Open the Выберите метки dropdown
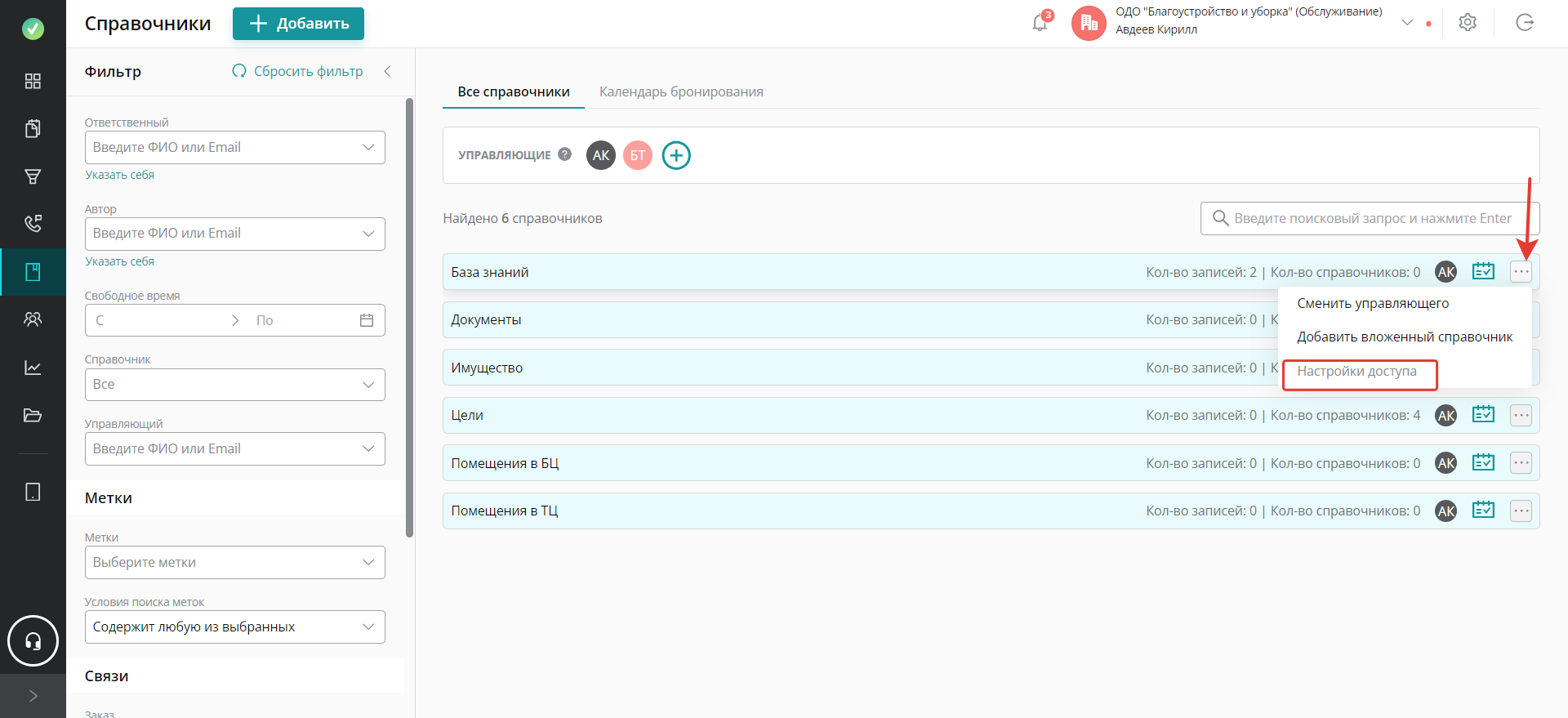This screenshot has width=1568, height=718. 235,562
